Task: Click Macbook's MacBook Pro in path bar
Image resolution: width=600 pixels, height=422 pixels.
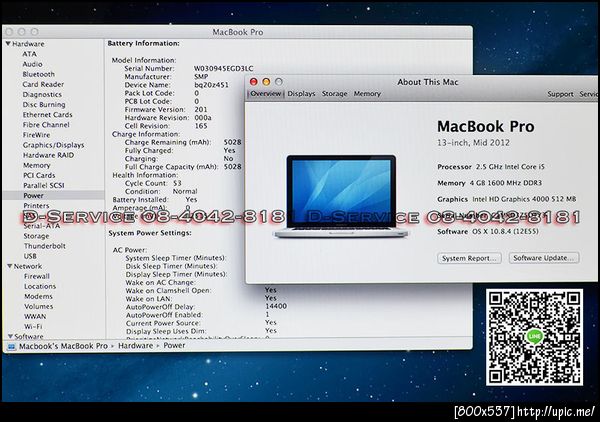Action: pyautogui.click(x=64, y=346)
